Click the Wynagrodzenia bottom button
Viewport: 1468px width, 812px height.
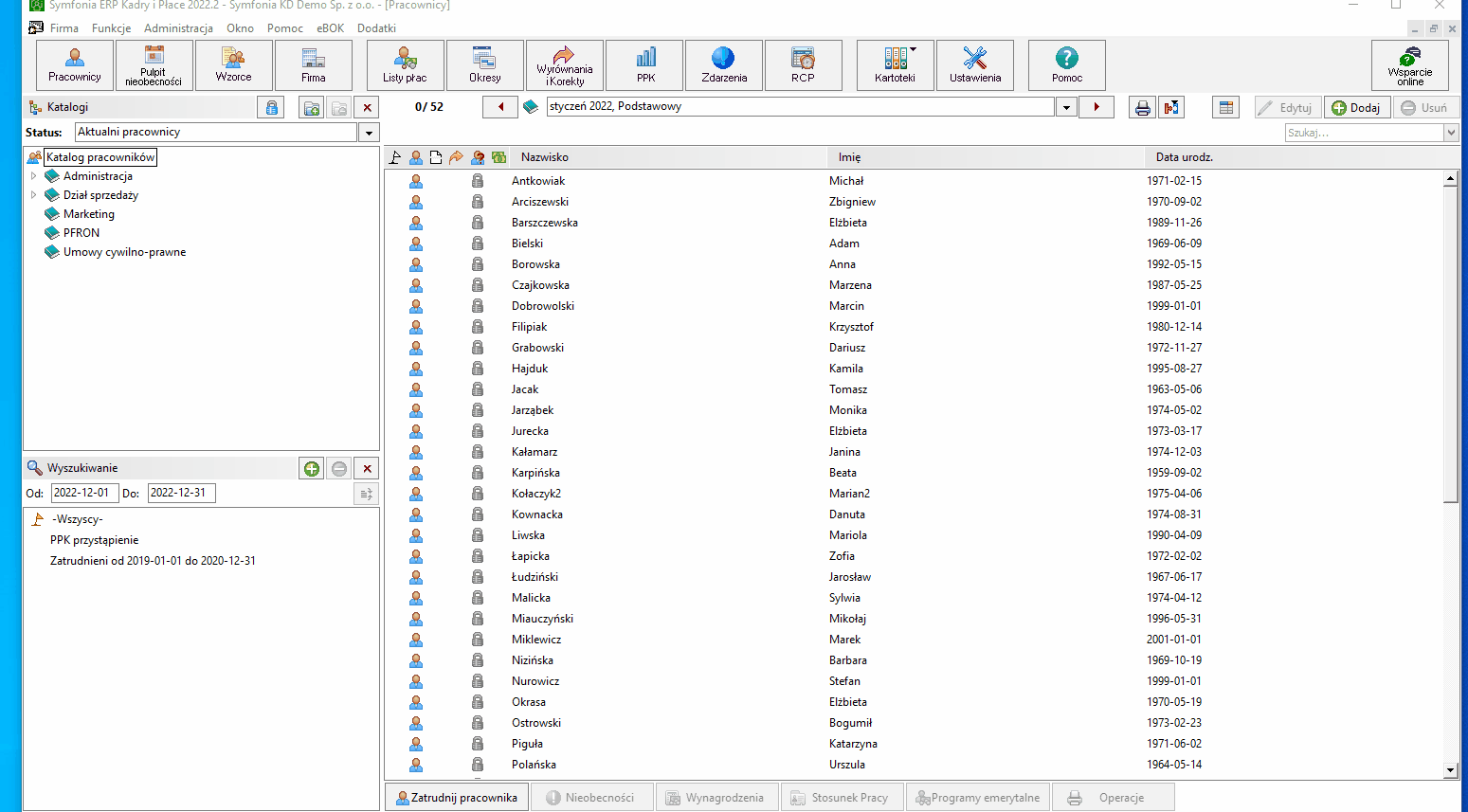[716, 798]
